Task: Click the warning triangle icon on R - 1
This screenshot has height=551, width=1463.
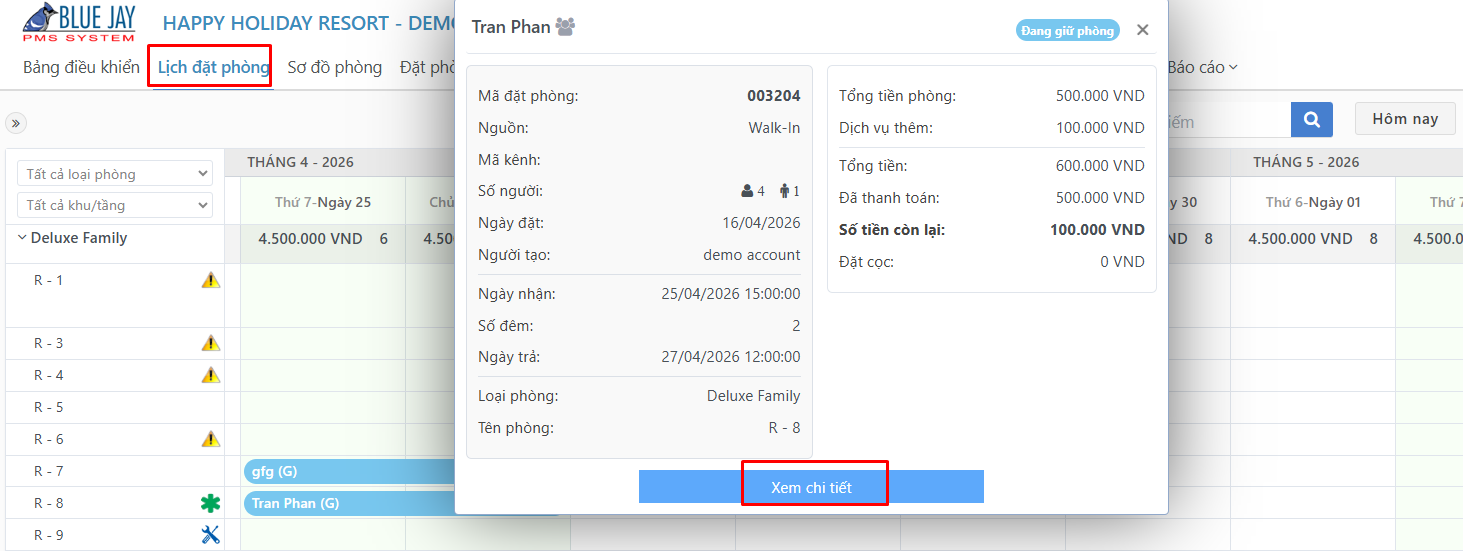Action: click(x=210, y=281)
